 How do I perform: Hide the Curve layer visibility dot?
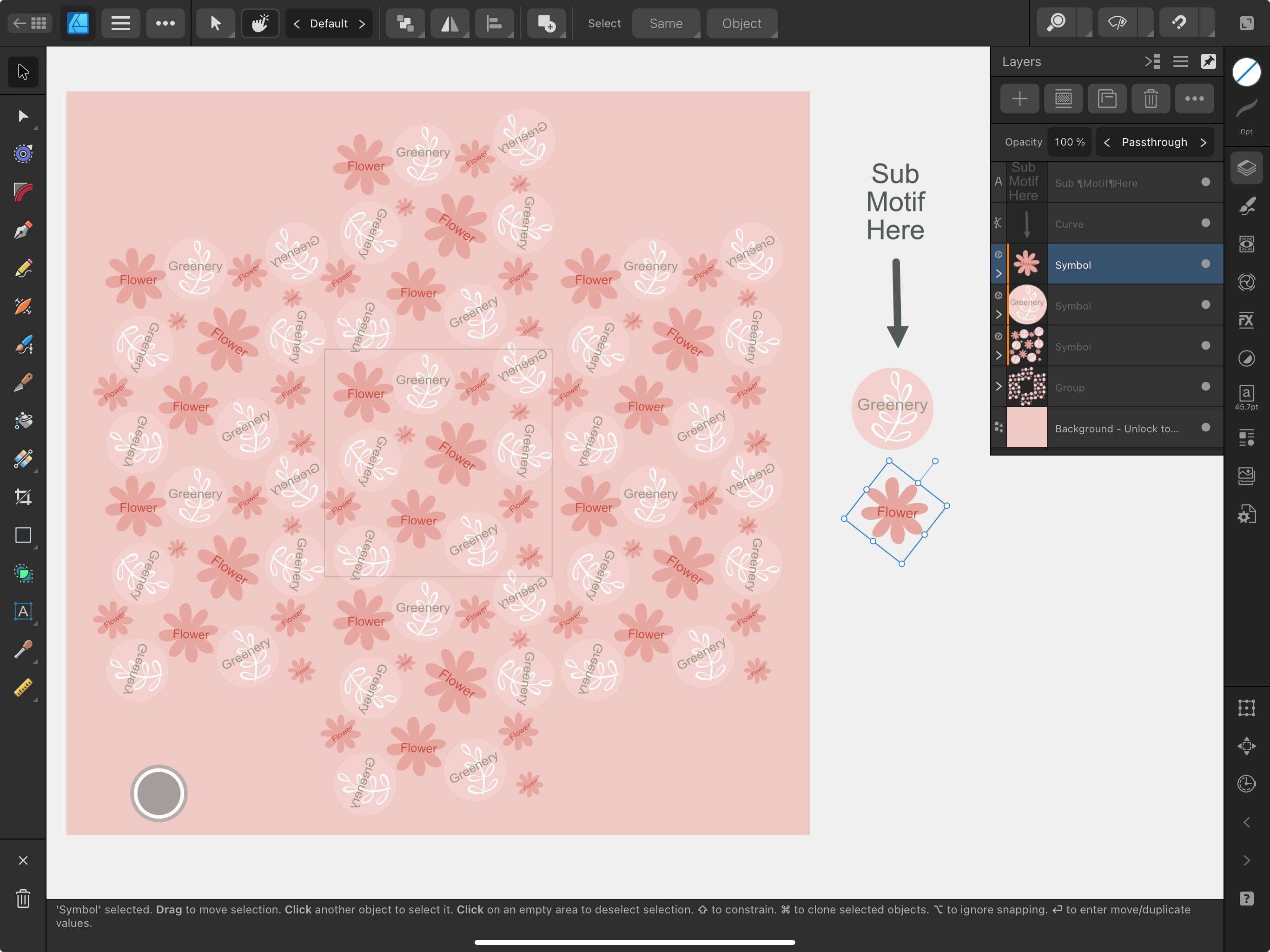pyautogui.click(x=1206, y=224)
